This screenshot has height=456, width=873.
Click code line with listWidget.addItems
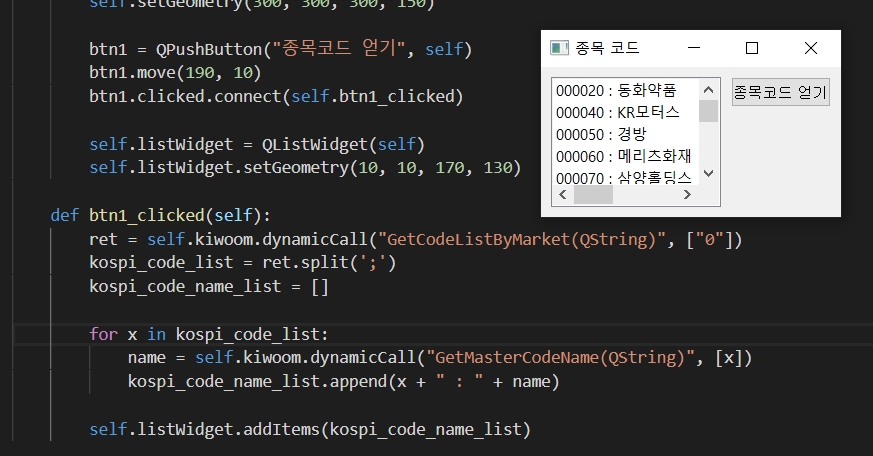tap(310, 429)
